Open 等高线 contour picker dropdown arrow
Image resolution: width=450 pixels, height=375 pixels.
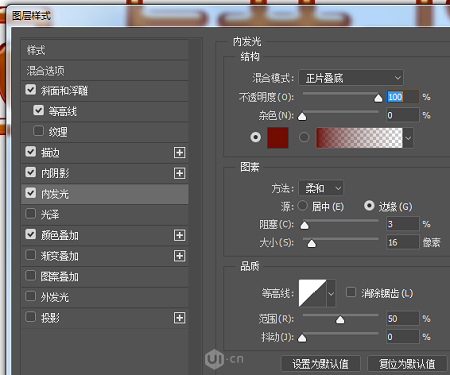click(331, 293)
